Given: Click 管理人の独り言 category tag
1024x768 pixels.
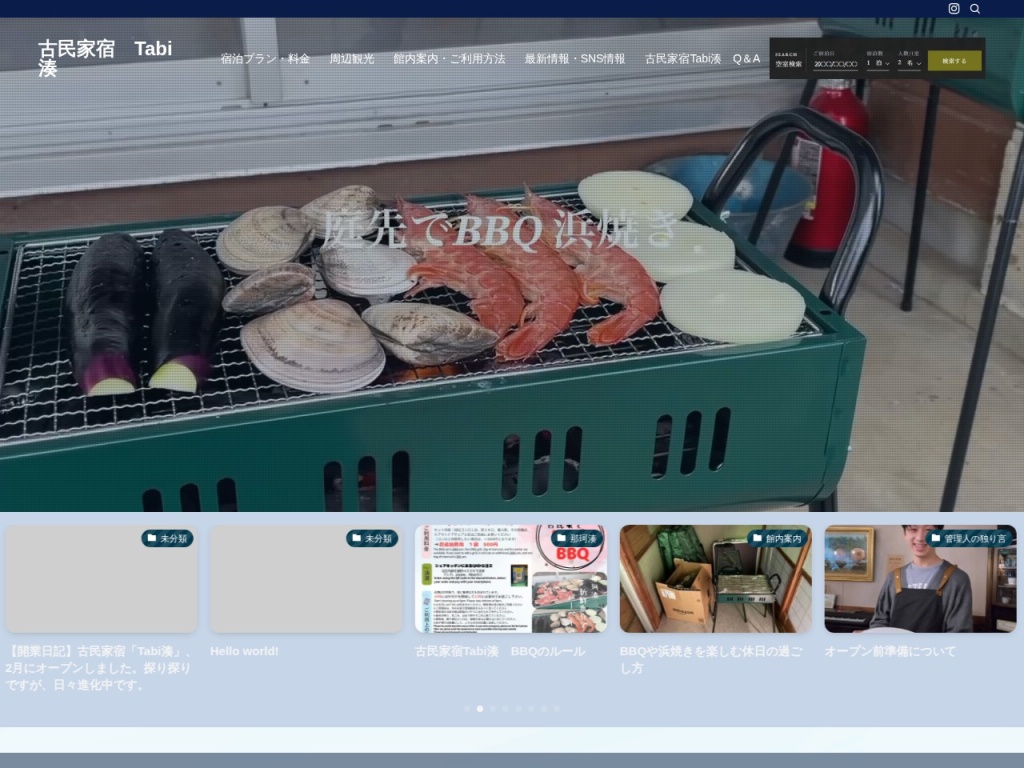Looking at the screenshot, I should (967, 538).
